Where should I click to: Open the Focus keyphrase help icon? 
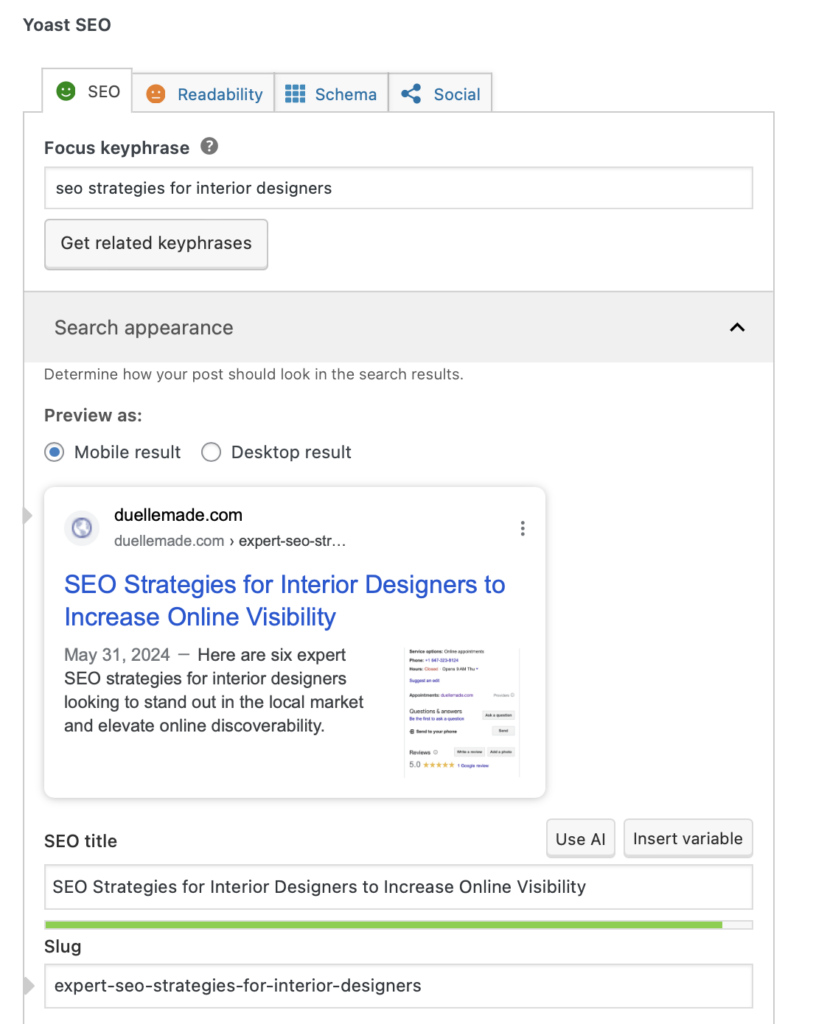(x=209, y=146)
